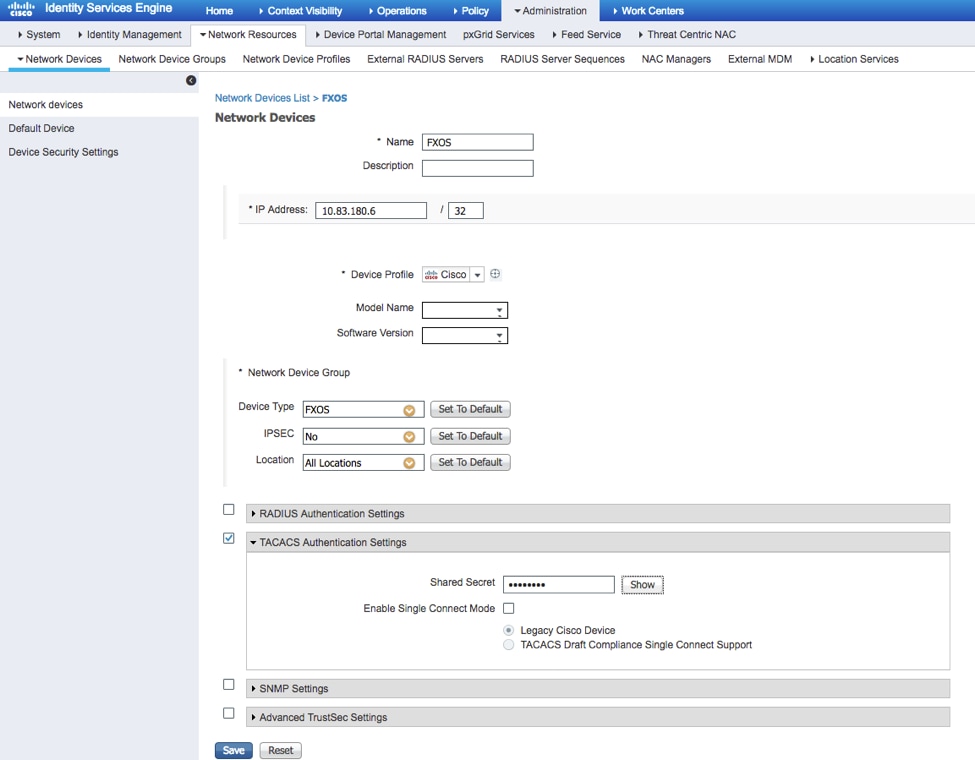Screen dimensions: 975x760
Task: Open Location orange dropdown arrow
Action: click(409, 463)
